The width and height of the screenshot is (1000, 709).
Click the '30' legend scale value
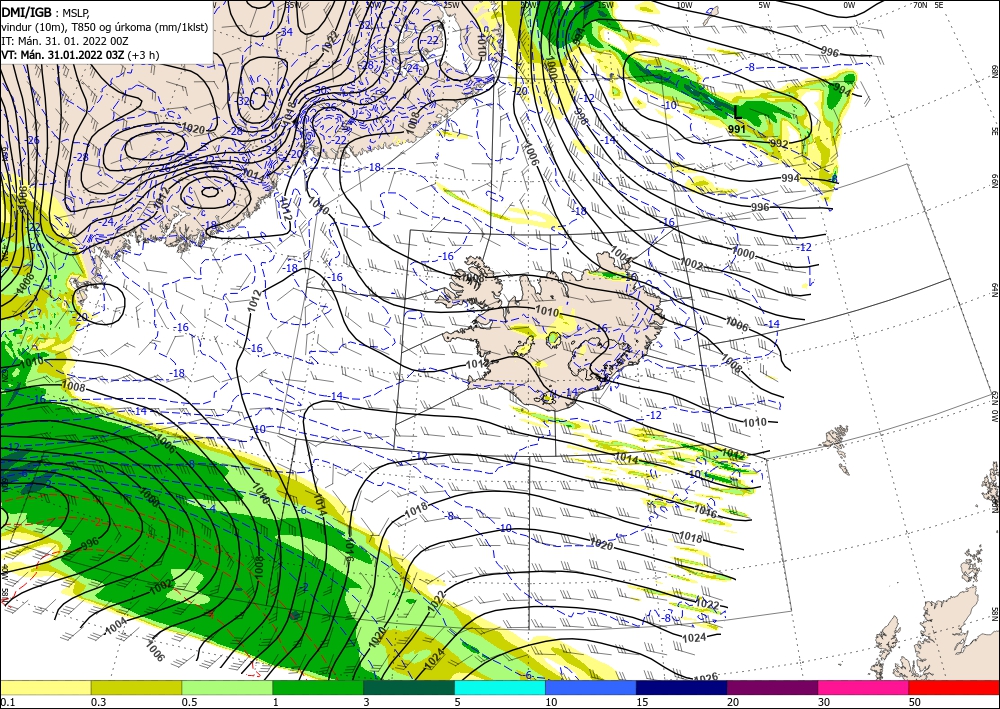(x=824, y=702)
